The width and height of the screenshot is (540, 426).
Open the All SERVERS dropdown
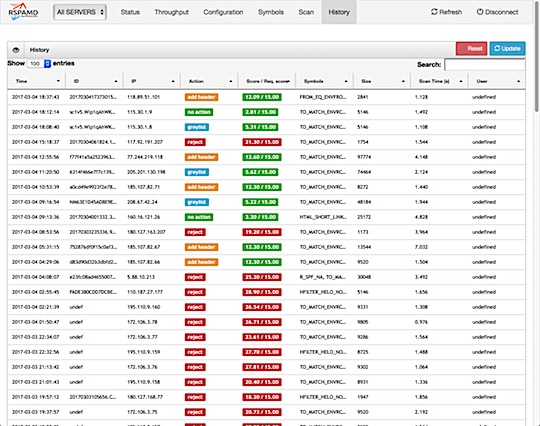[x=80, y=12]
